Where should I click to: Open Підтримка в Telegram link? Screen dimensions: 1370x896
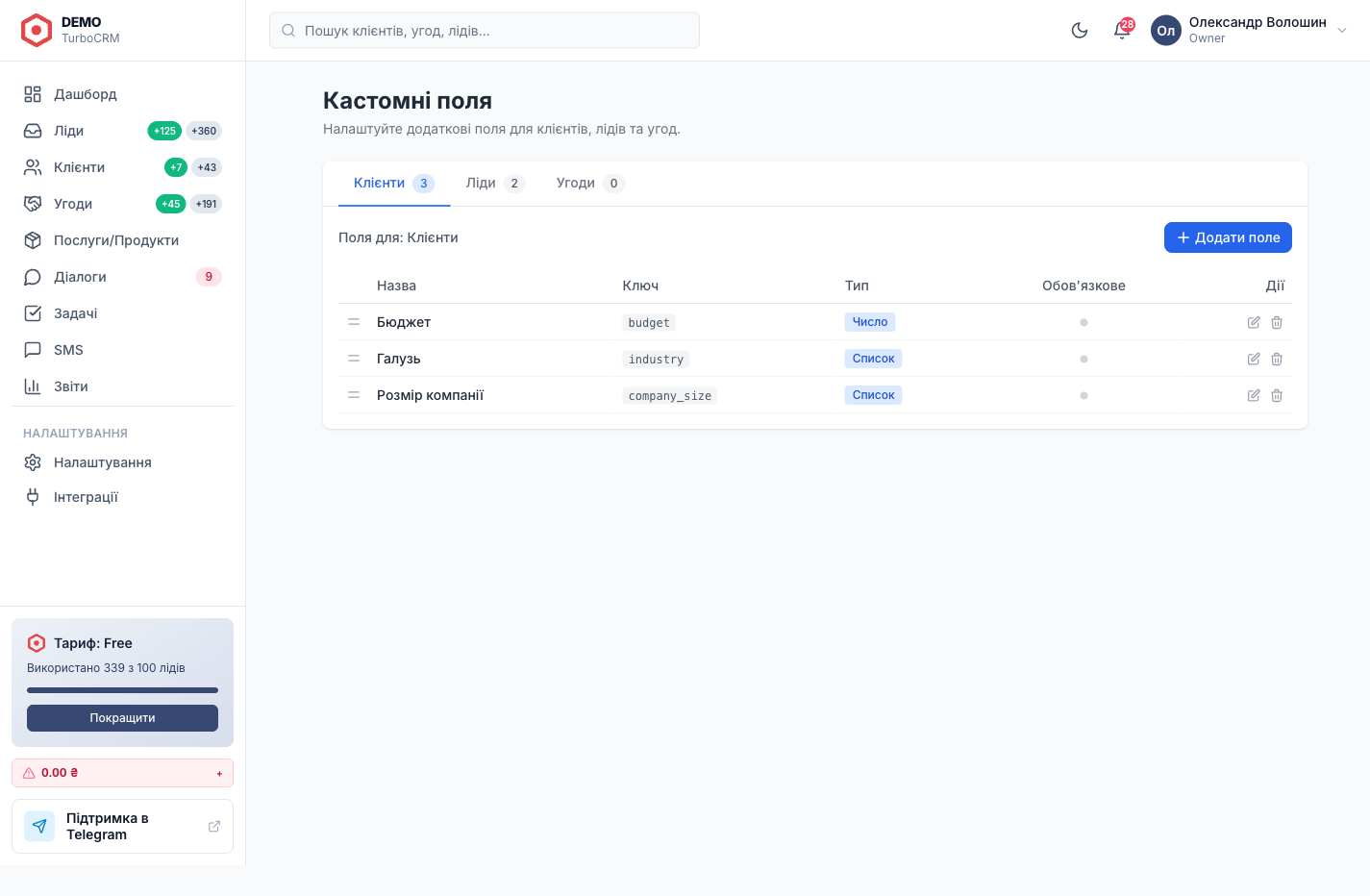coord(122,827)
